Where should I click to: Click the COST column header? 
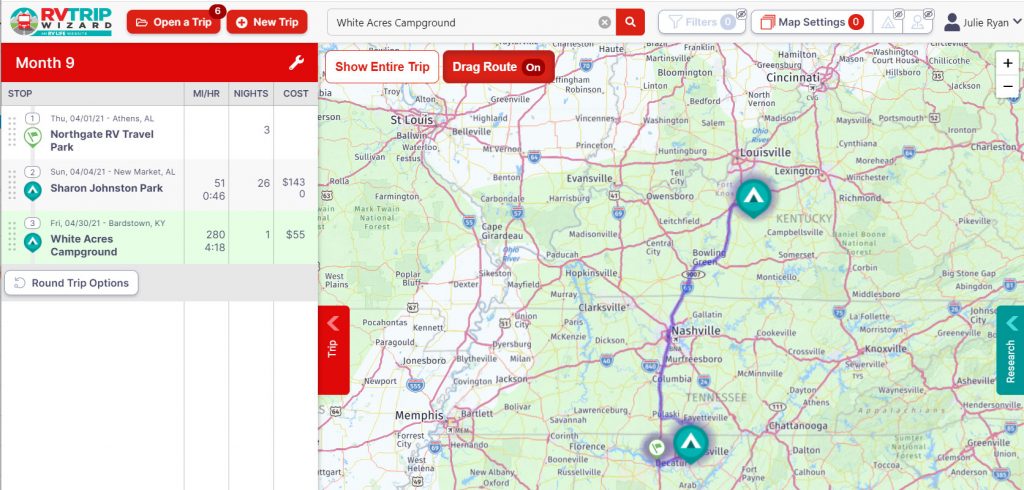296,93
